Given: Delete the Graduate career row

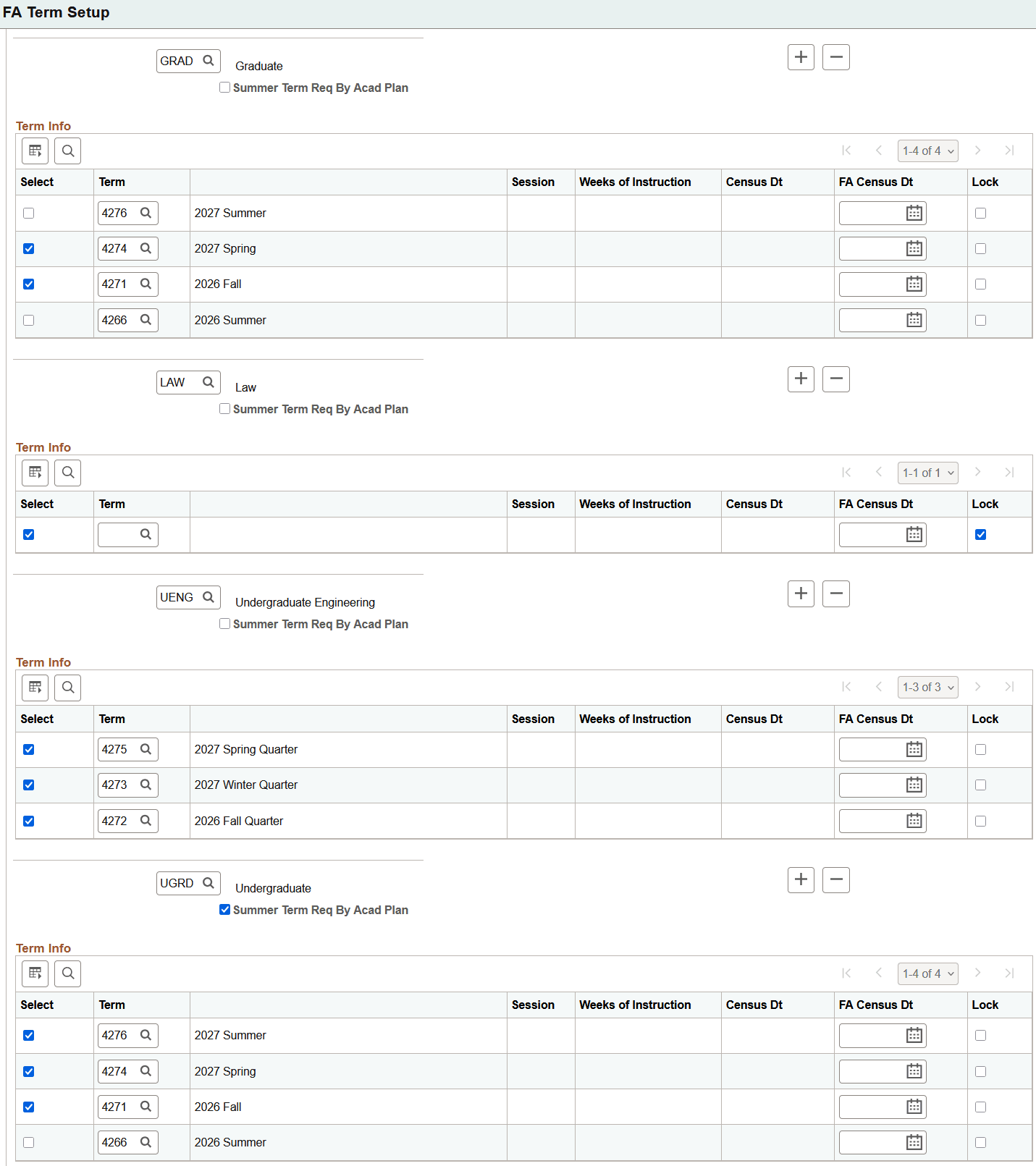Looking at the screenshot, I should pyautogui.click(x=836, y=57).
